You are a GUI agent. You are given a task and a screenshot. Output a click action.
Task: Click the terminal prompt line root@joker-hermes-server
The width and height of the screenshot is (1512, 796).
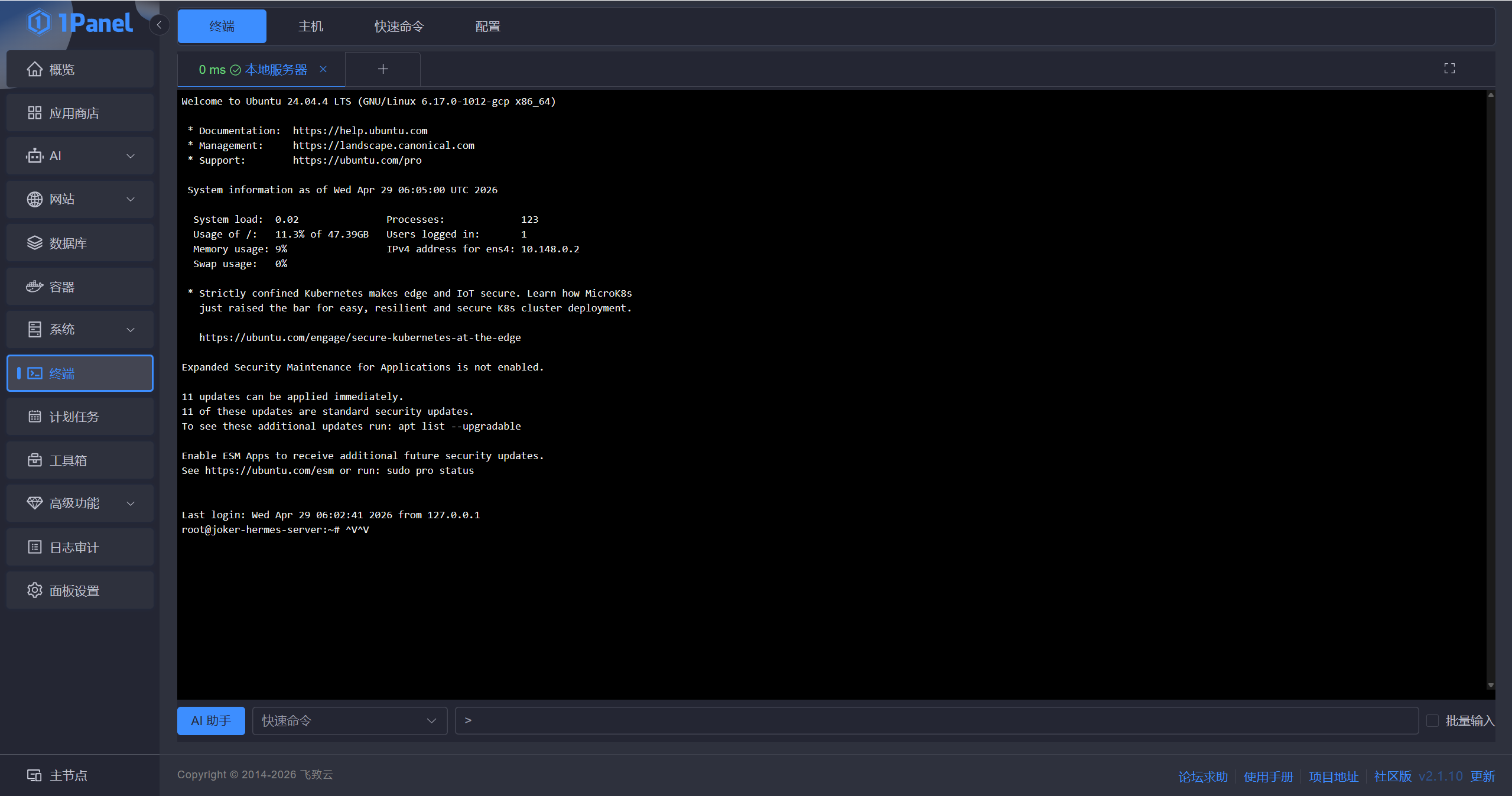[x=275, y=529]
